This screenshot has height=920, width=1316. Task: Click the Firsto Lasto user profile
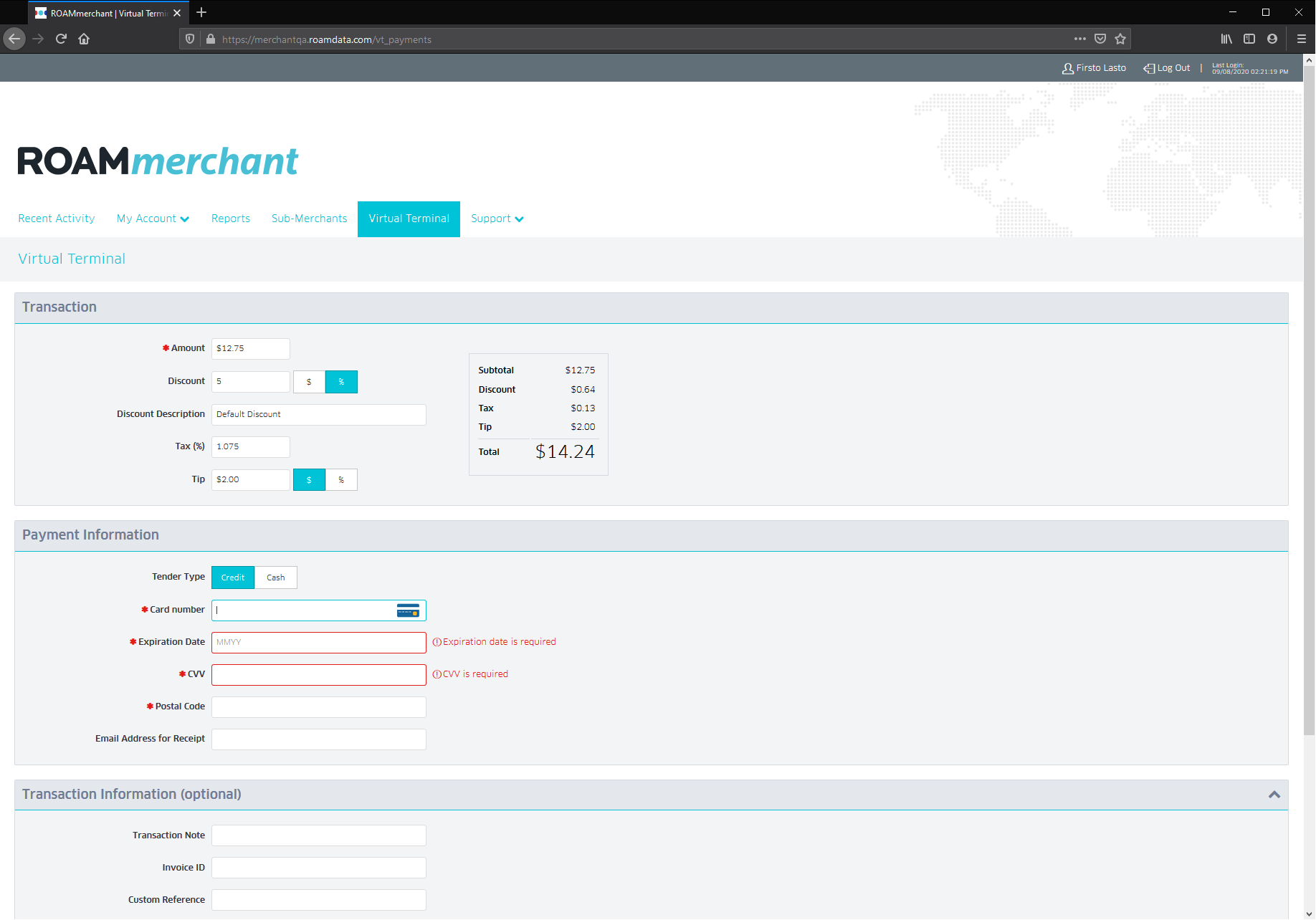point(1094,68)
